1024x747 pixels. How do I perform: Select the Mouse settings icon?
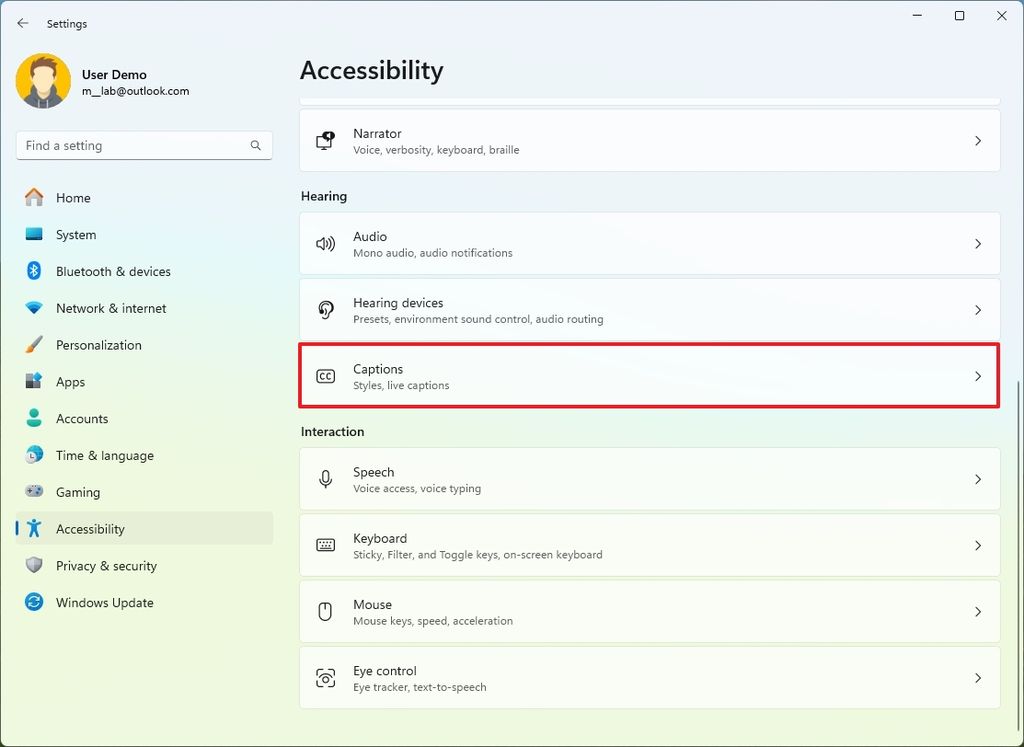click(325, 611)
